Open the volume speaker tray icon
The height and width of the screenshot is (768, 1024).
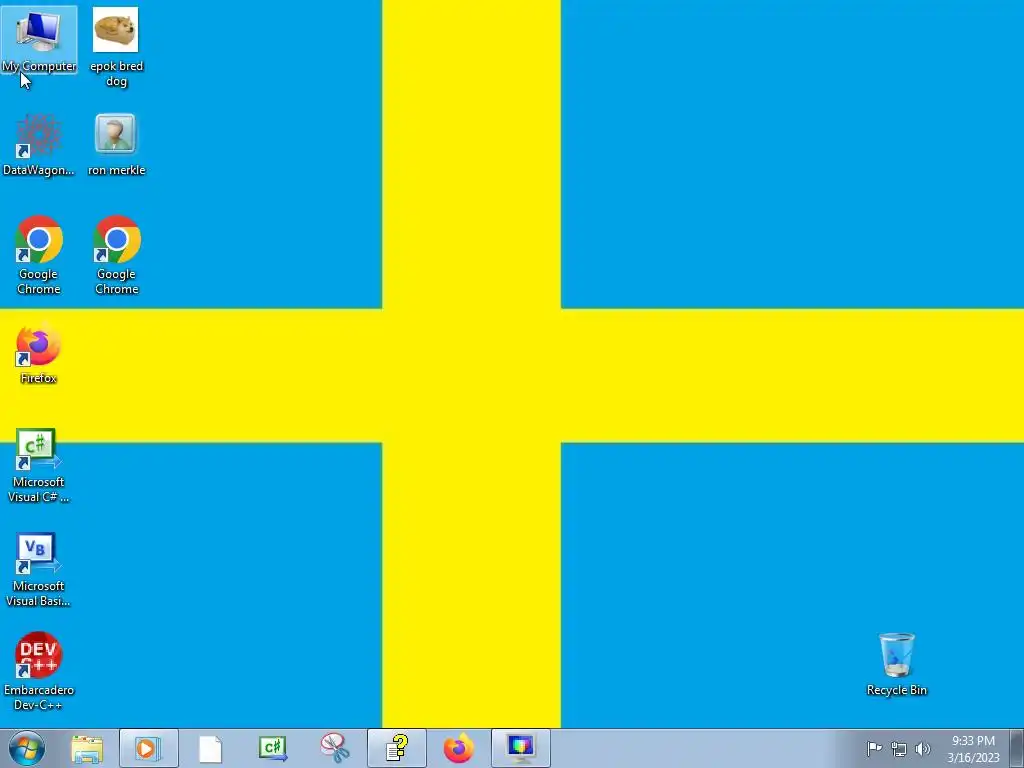pyautogui.click(x=922, y=749)
